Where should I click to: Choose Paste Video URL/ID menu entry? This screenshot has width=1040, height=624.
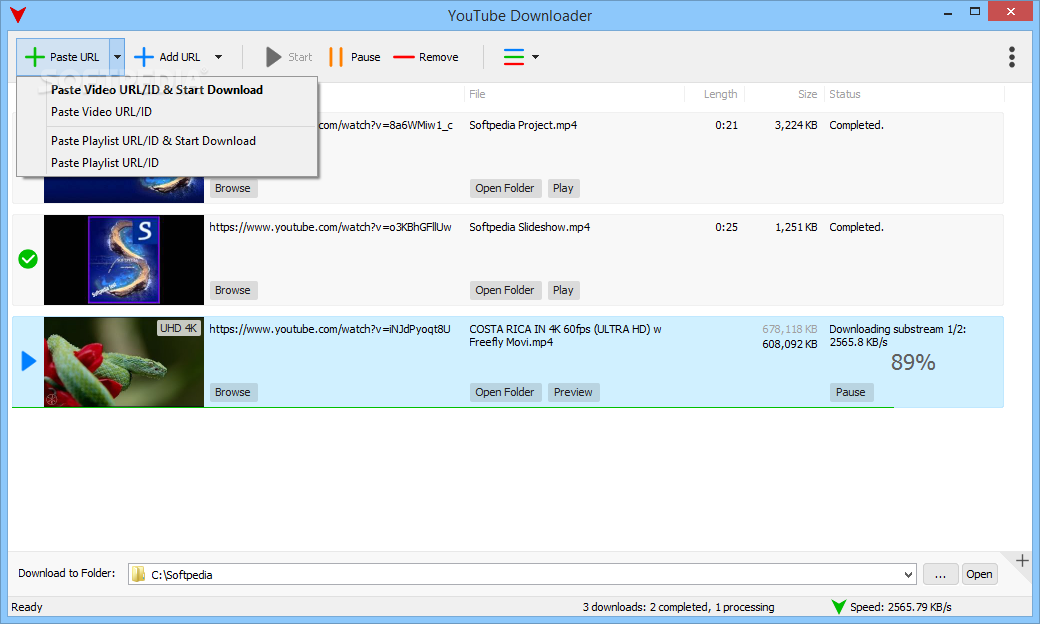[101, 111]
